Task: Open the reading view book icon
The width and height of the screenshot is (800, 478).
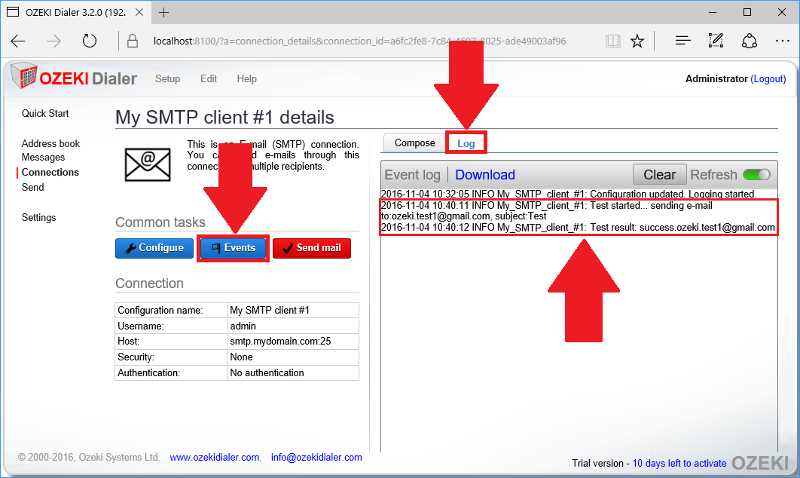Action: (612, 41)
